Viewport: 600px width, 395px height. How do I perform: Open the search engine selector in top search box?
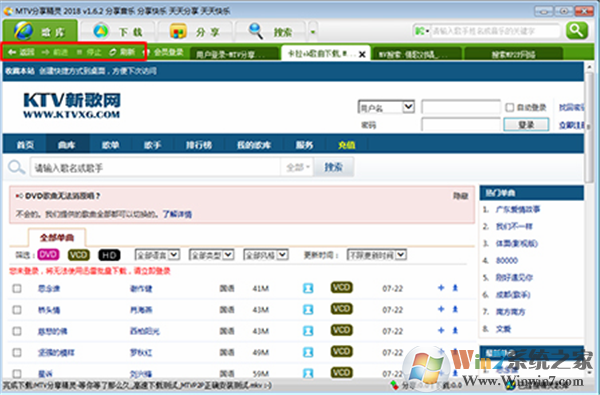[422, 31]
